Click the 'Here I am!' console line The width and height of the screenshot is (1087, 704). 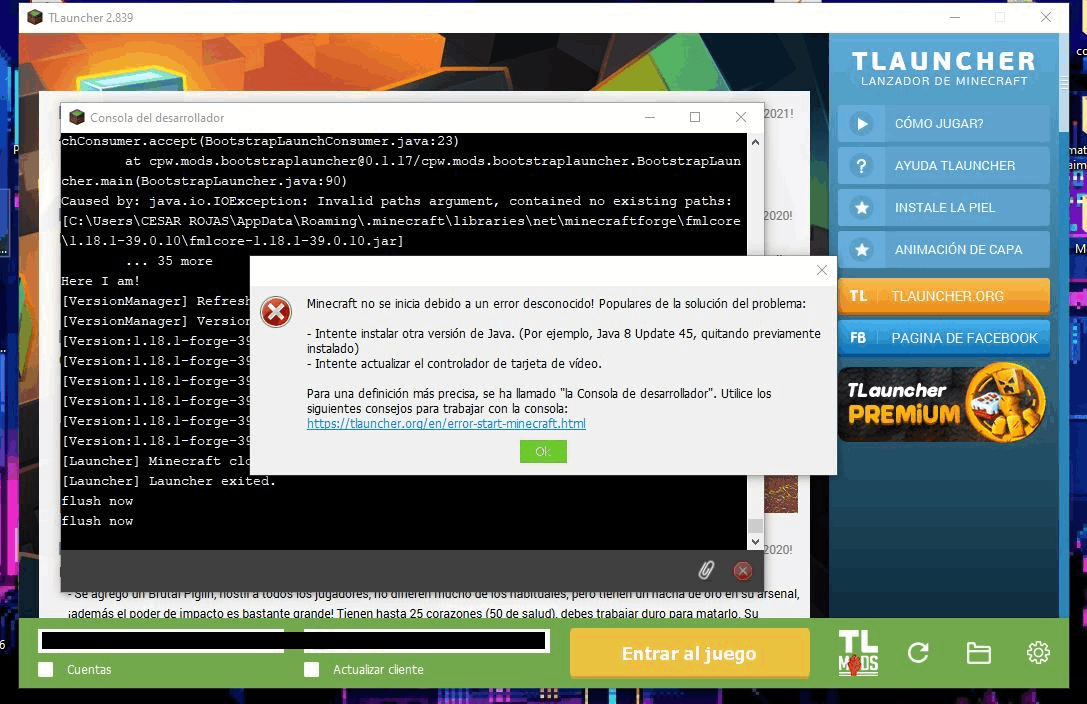coord(101,281)
